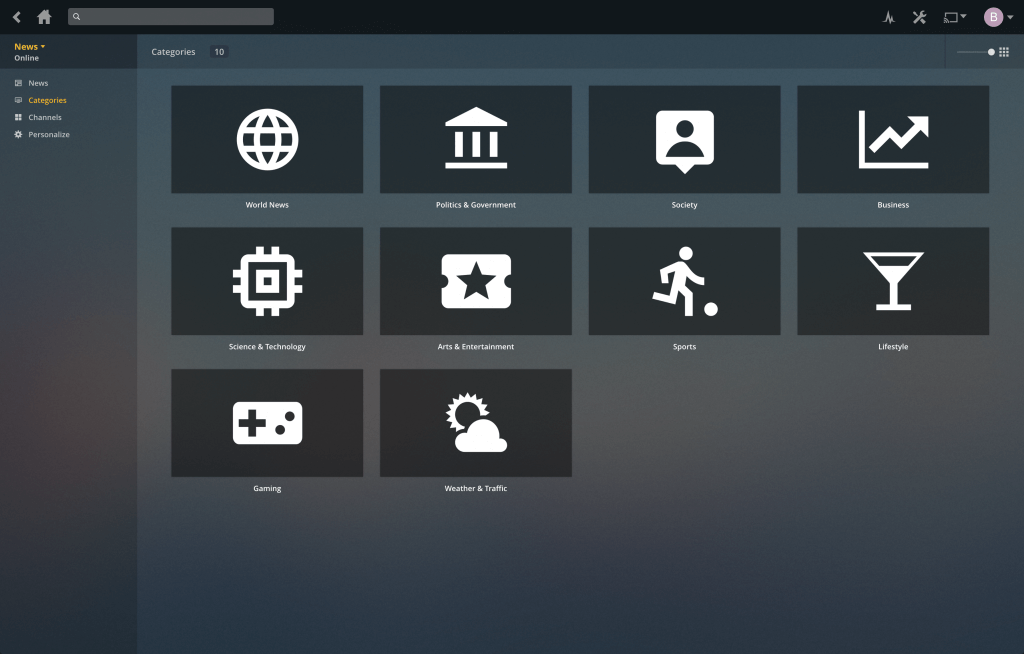
Task: Open the Sports soccer player tile
Action: [x=684, y=281]
